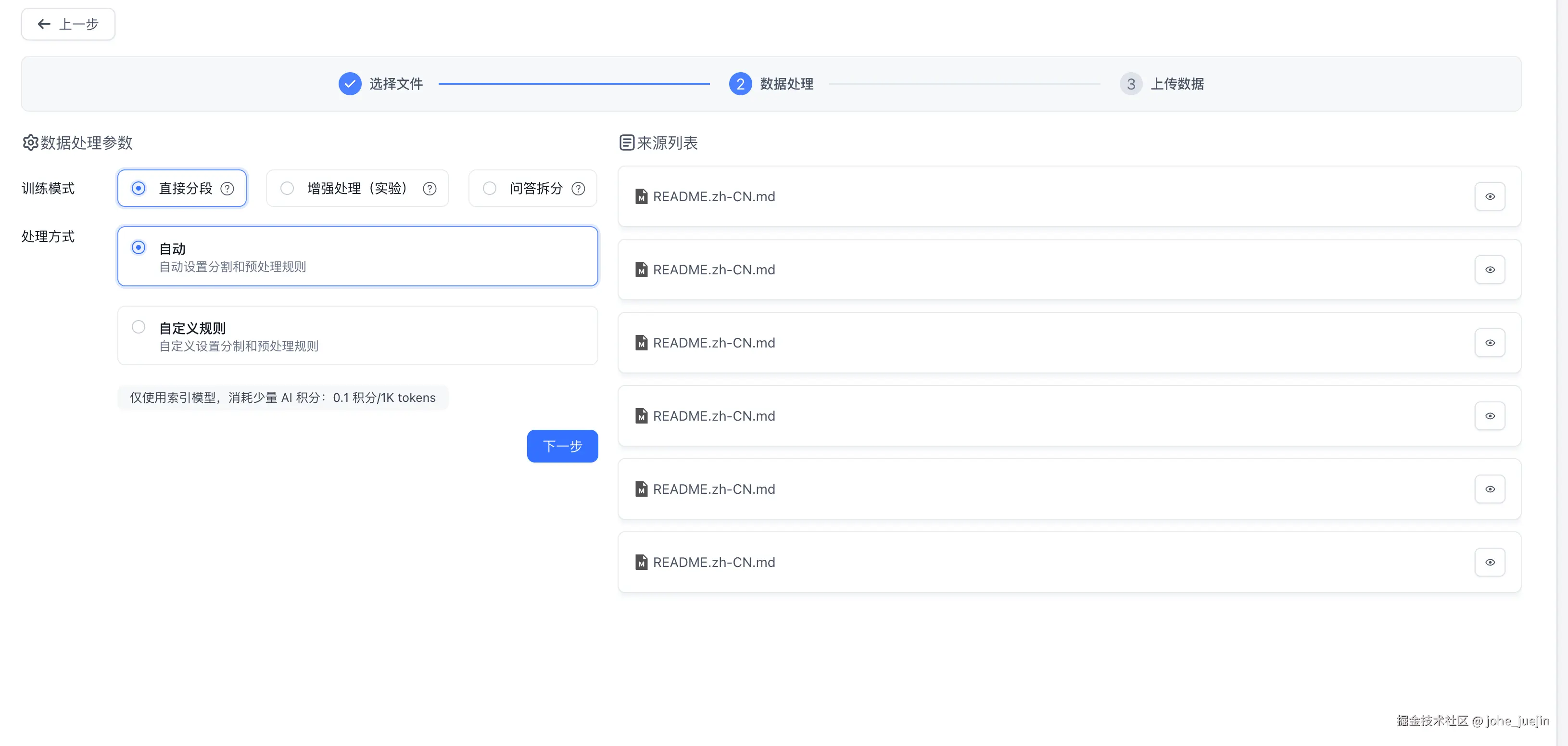The width and height of the screenshot is (1568, 746).
Task: Click the first README.zh-CN.md file name
Action: pos(713,197)
